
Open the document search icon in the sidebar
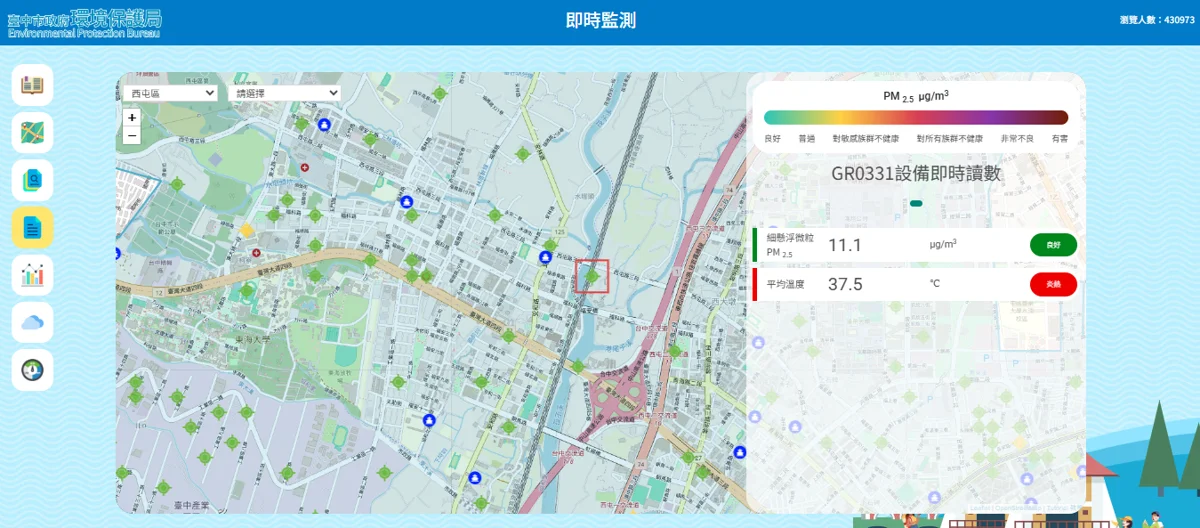[x=32, y=180]
